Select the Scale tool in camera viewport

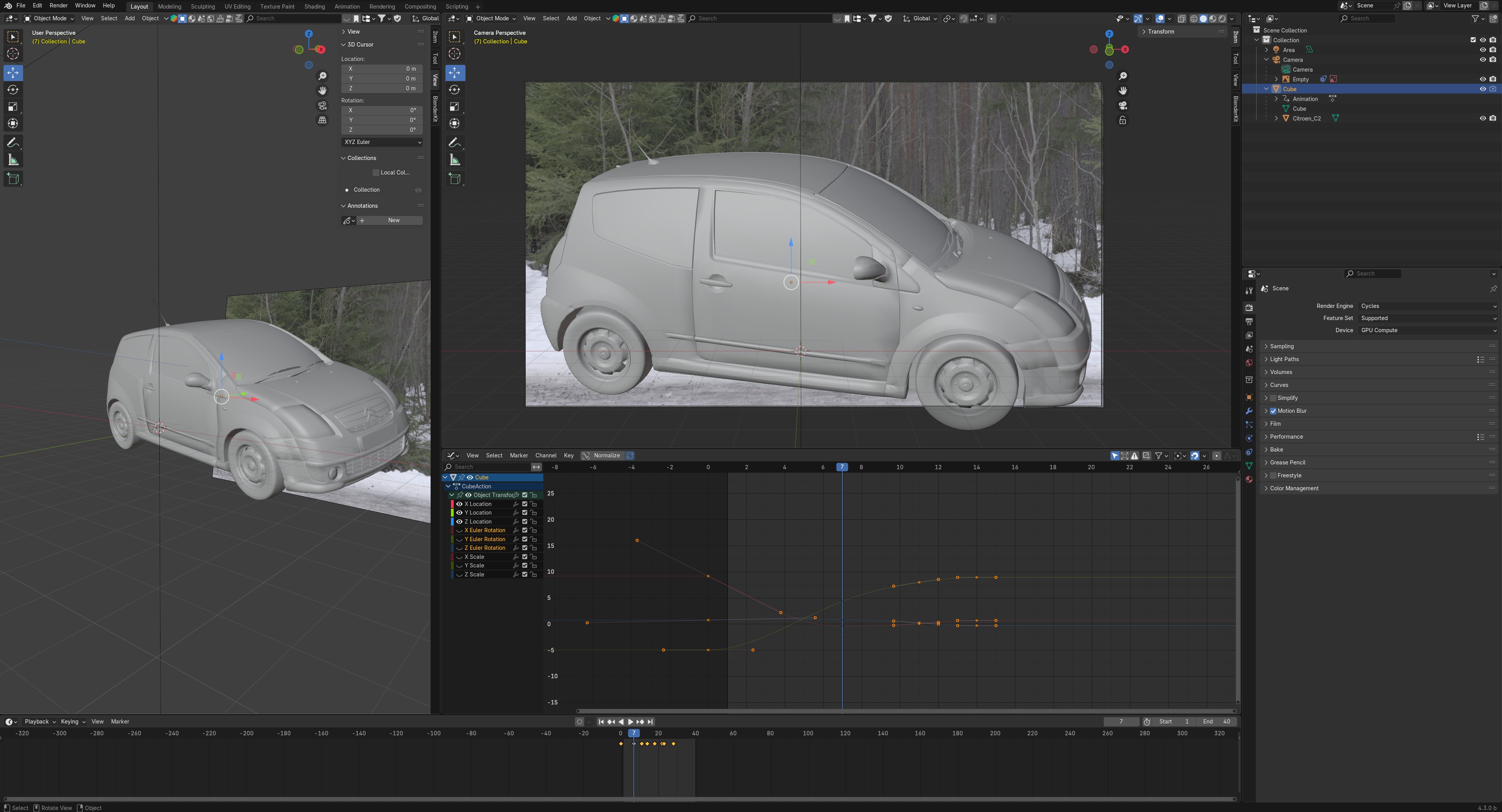click(x=455, y=107)
